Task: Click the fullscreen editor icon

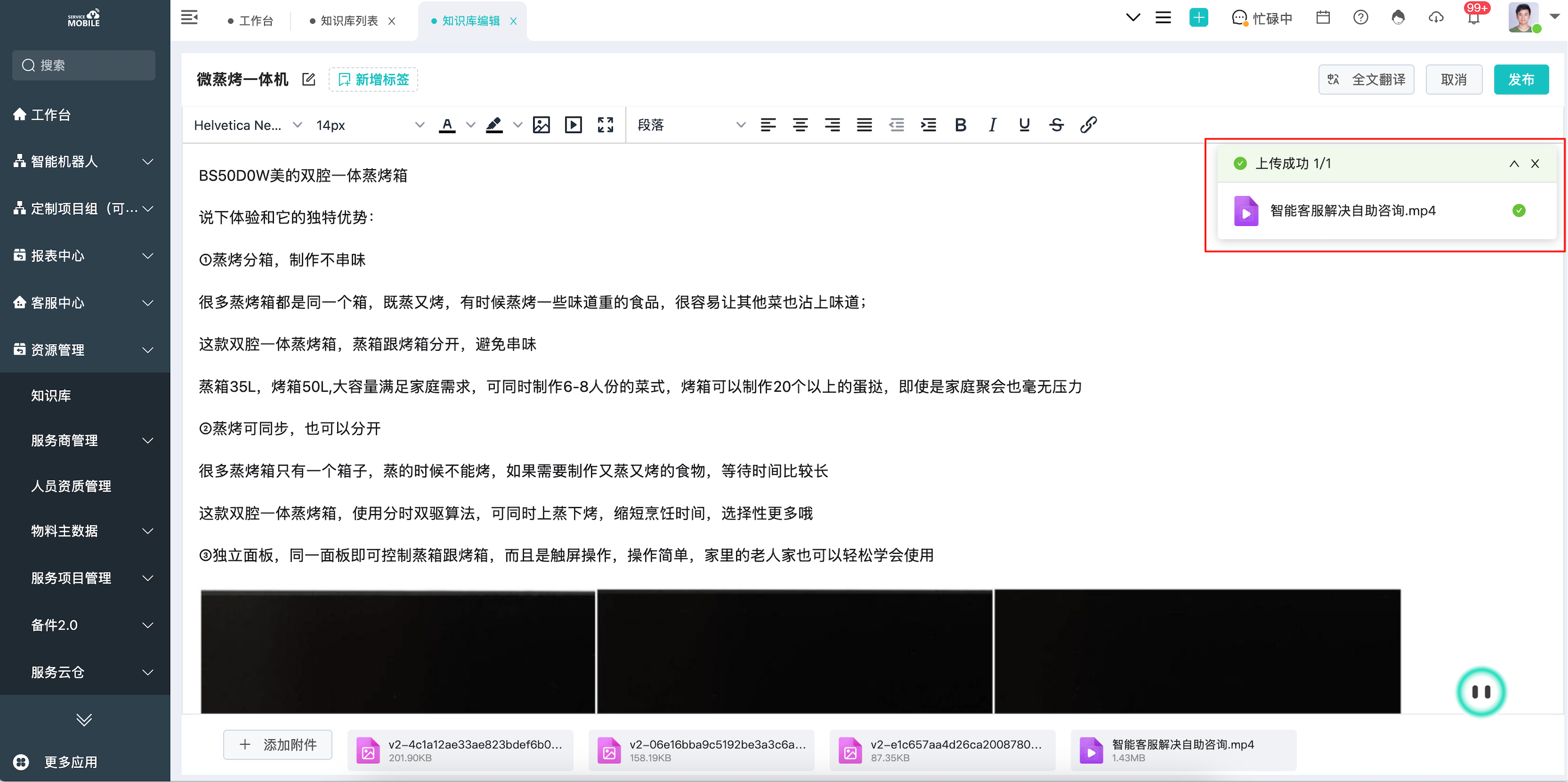Action: [x=605, y=125]
